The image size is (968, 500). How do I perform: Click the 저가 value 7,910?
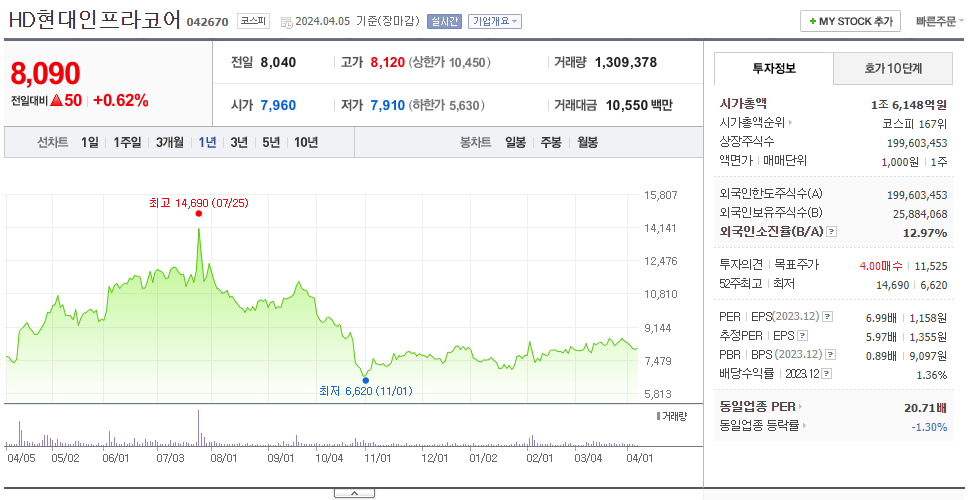coord(388,106)
